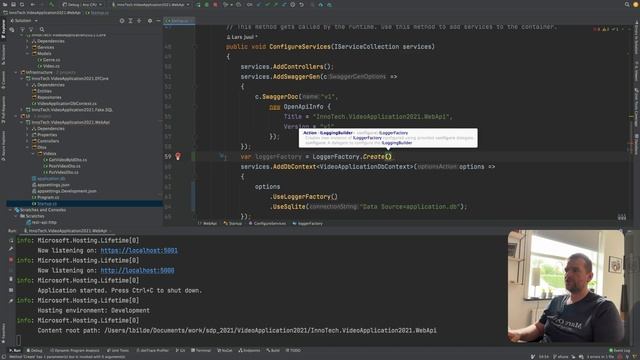Expand the Controllers folder in WebApi project
The image size is (640, 360).
[x=28, y=141]
